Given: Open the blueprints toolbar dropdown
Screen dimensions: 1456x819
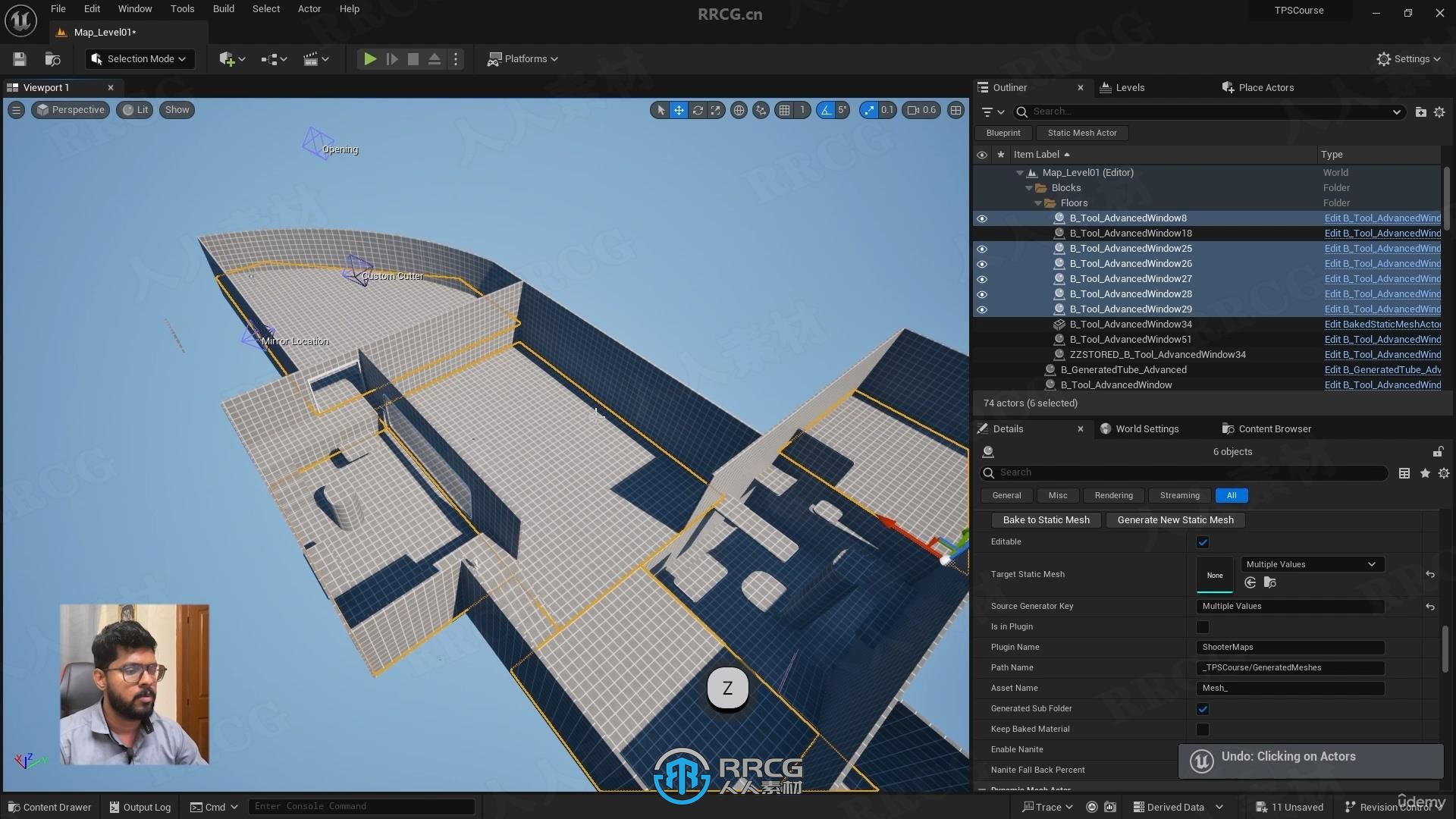Looking at the screenshot, I should click(274, 59).
